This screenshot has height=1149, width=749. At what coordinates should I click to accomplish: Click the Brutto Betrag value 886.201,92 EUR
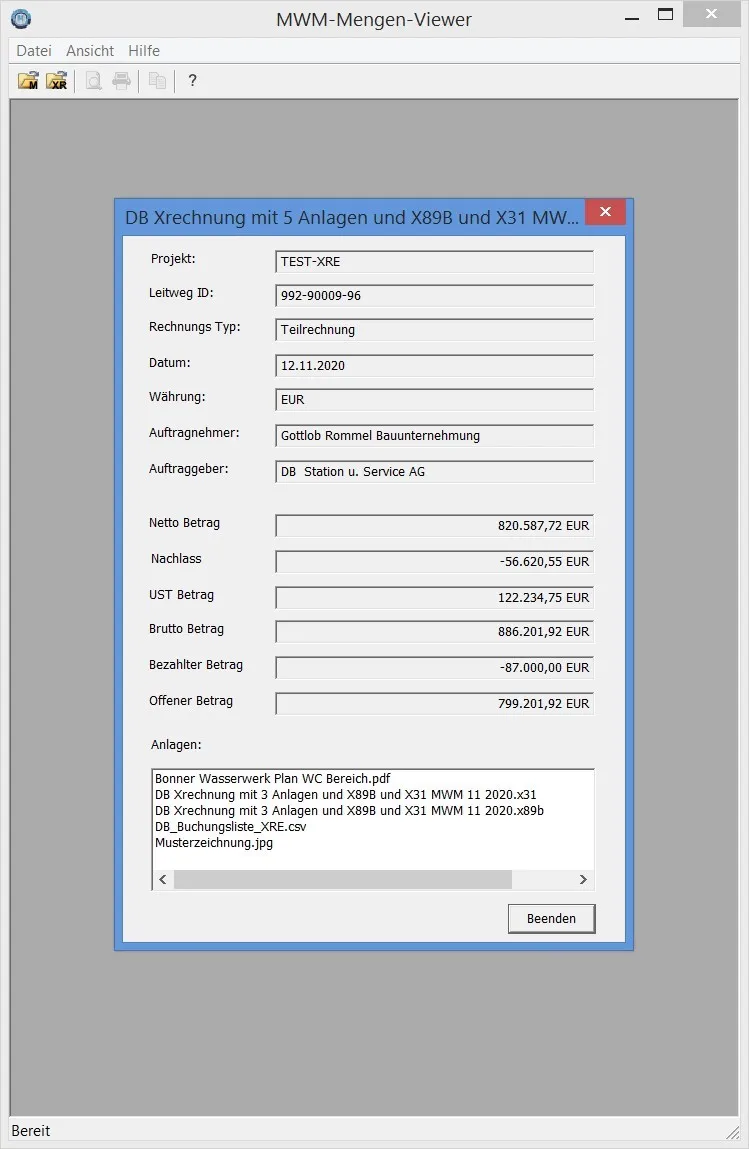pyautogui.click(x=435, y=632)
